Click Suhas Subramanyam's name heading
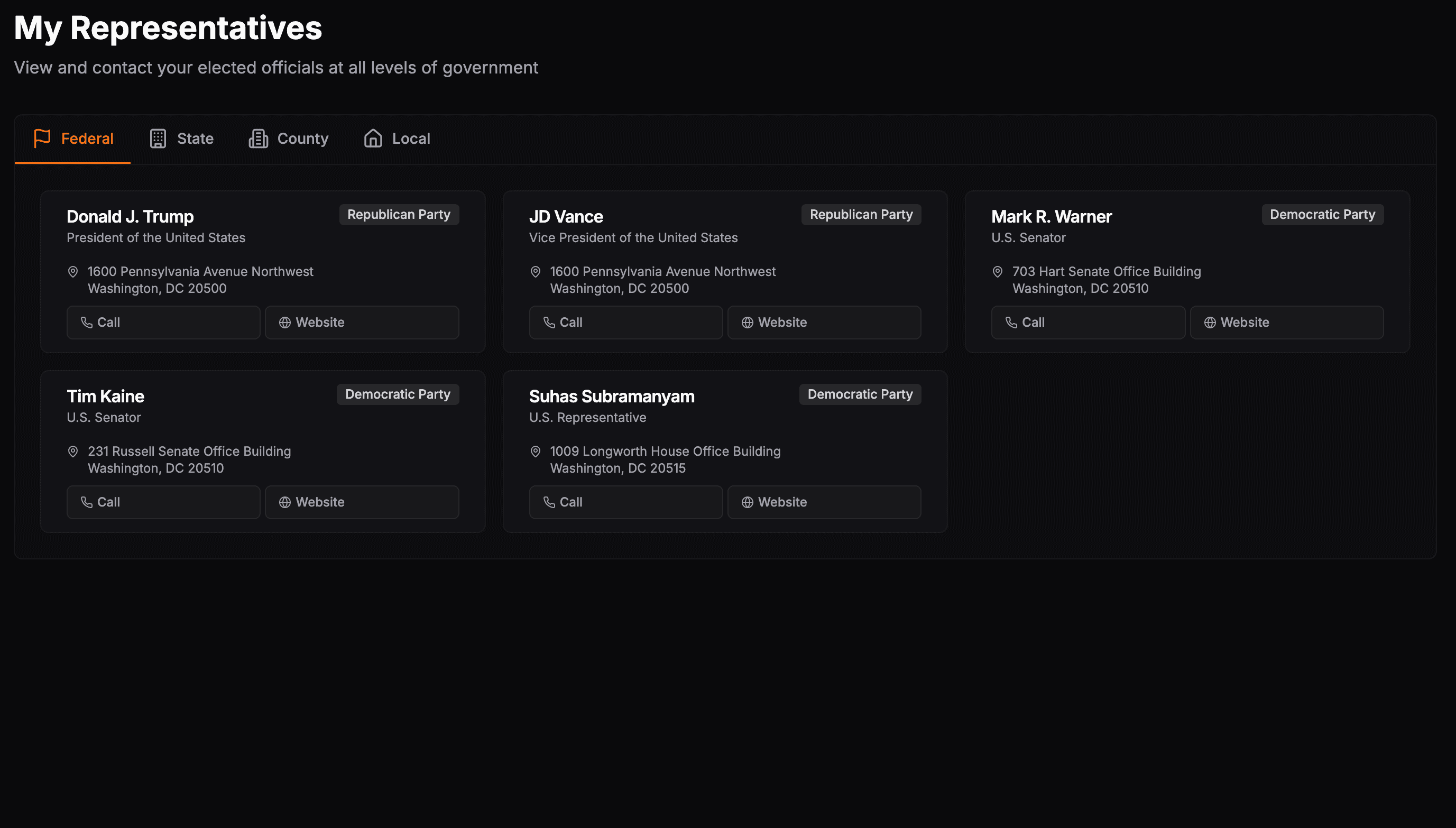The height and width of the screenshot is (828, 1456). (x=611, y=397)
